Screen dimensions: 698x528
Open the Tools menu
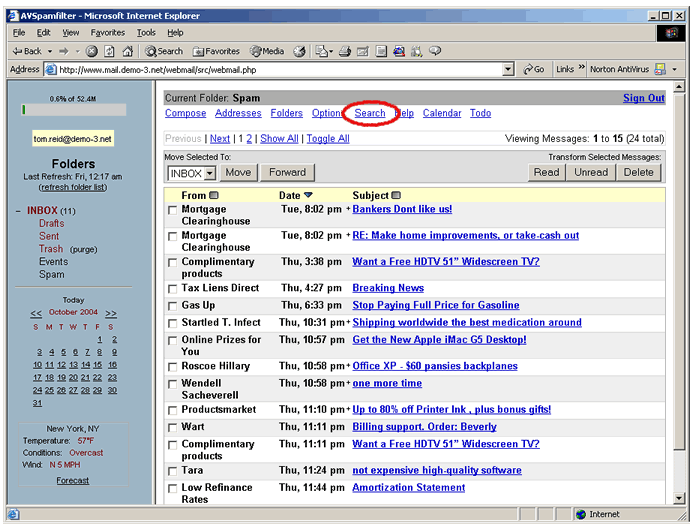tap(146, 32)
